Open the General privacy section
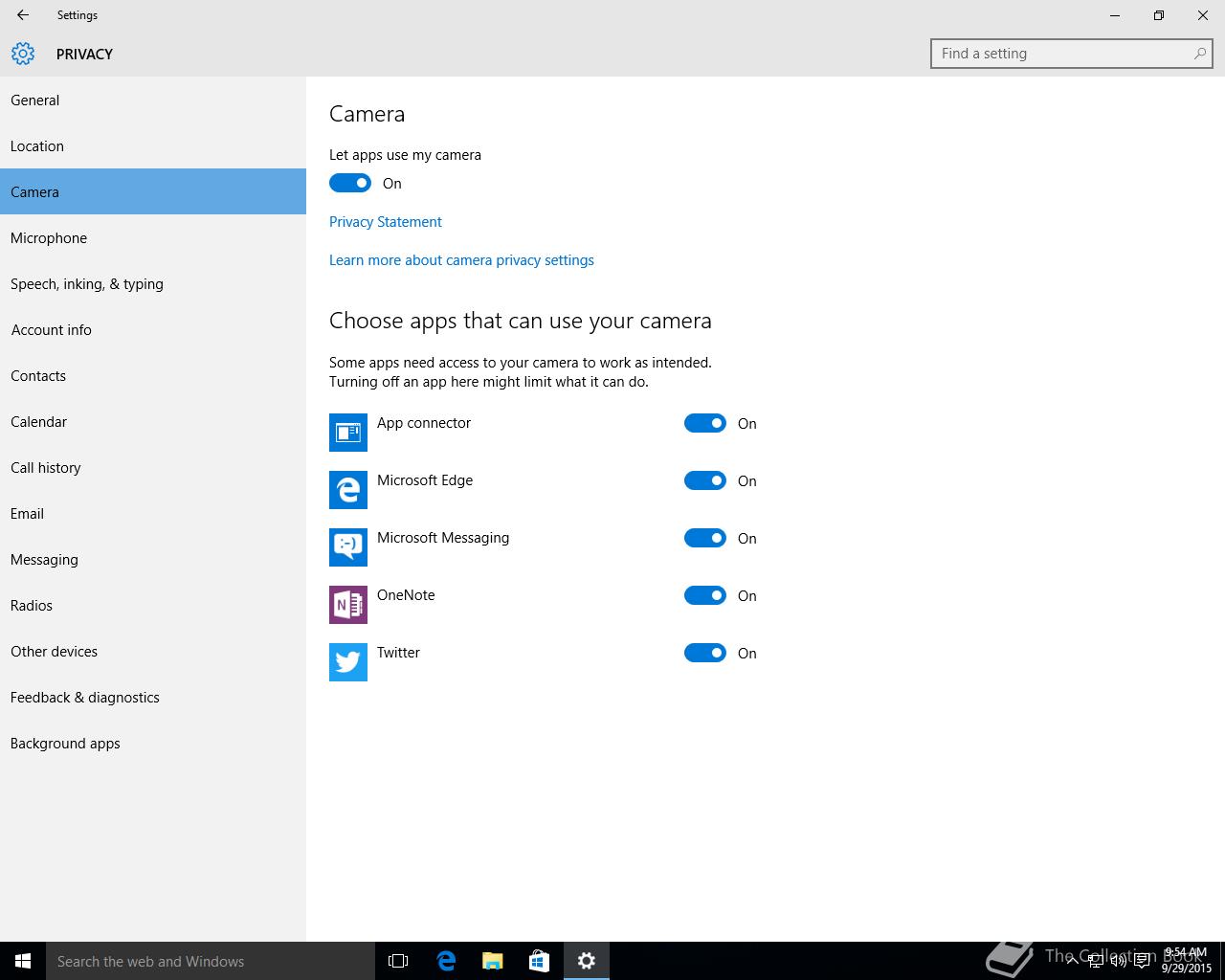This screenshot has width=1225, height=980. point(153,100)
